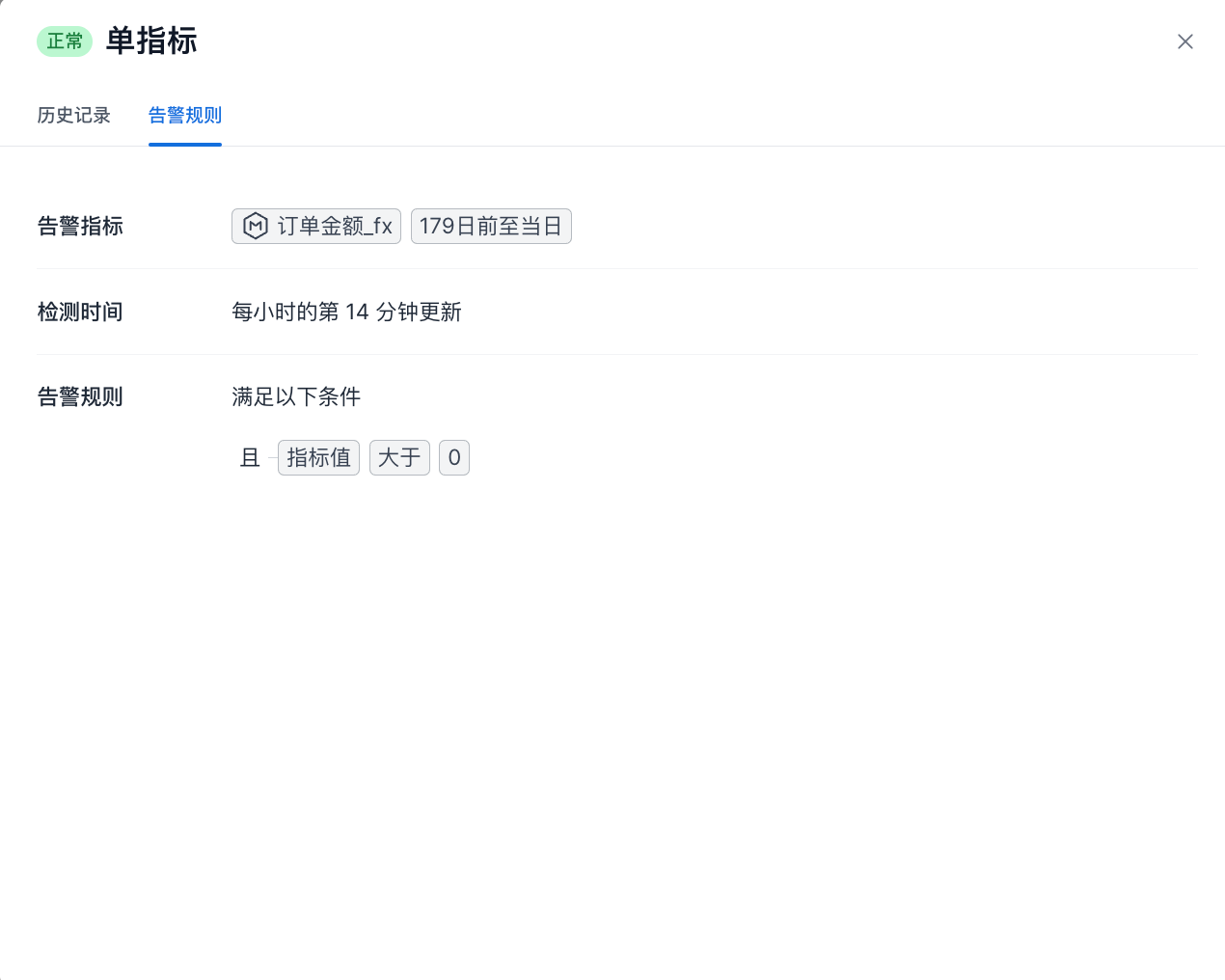Select the 指标值 condition tag

pos(318,457)
